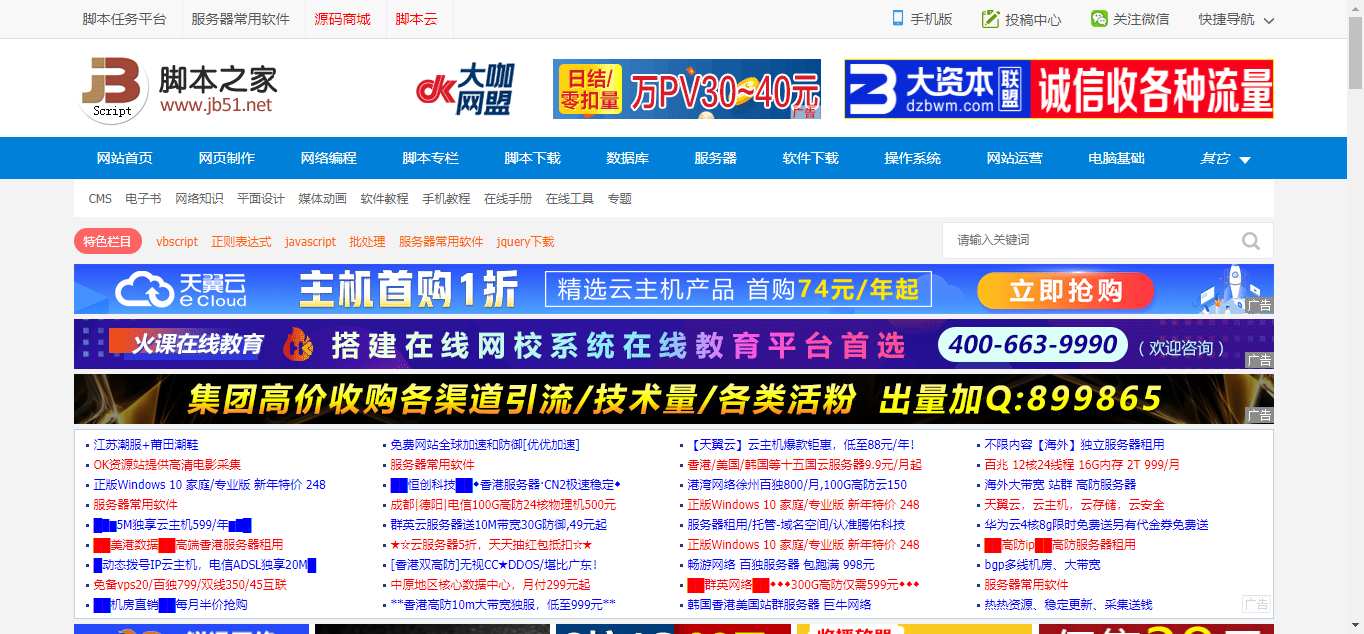Screen dimensions: 1364x634
Task: Open 百兆 12核24线程 server ad
Action: tap(1082, 464)
